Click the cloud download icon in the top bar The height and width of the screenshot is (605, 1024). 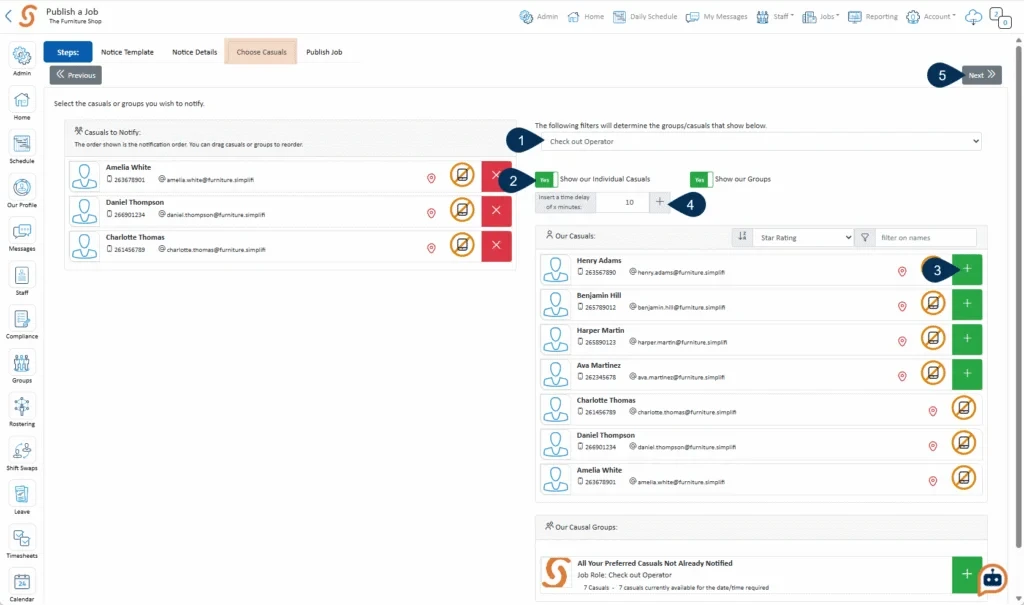pyautogui.click(x=973, y=17)
